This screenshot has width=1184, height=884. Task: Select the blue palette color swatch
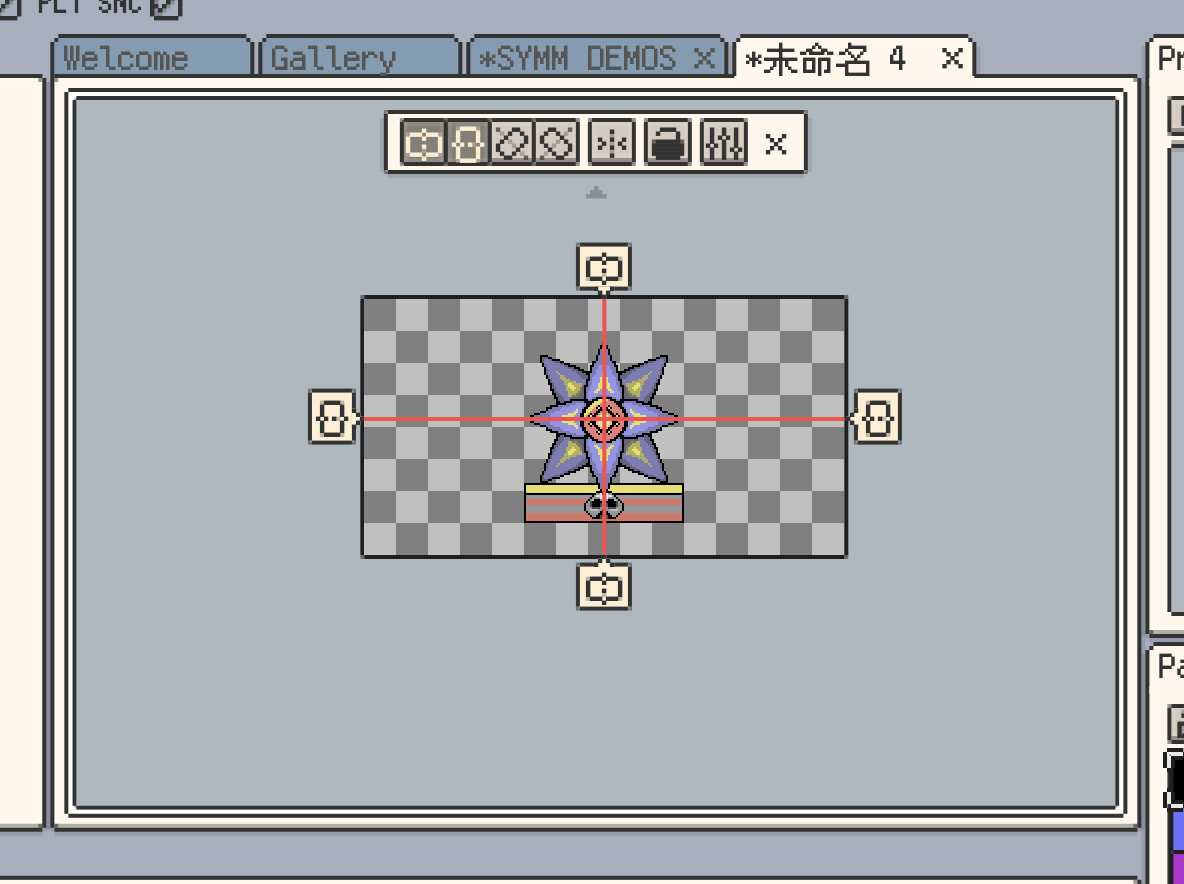1176,830
